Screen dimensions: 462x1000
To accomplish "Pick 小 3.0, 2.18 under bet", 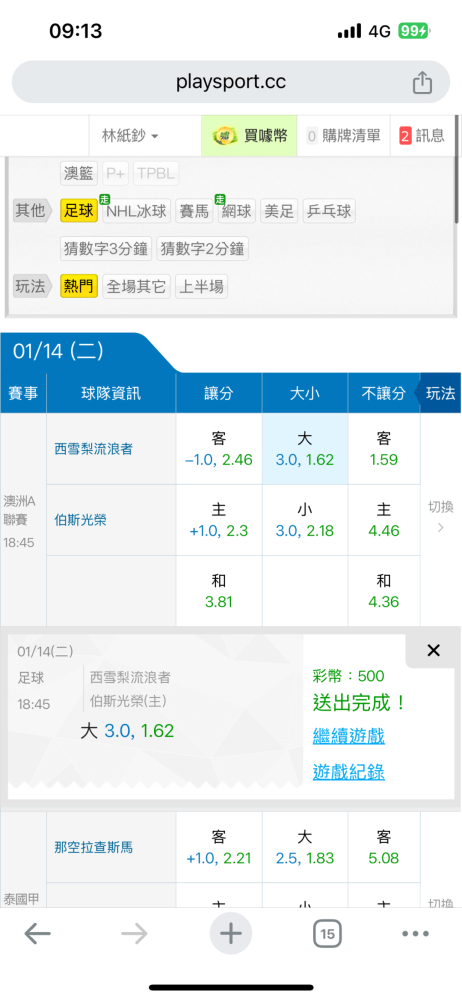I will click(304, 520).
